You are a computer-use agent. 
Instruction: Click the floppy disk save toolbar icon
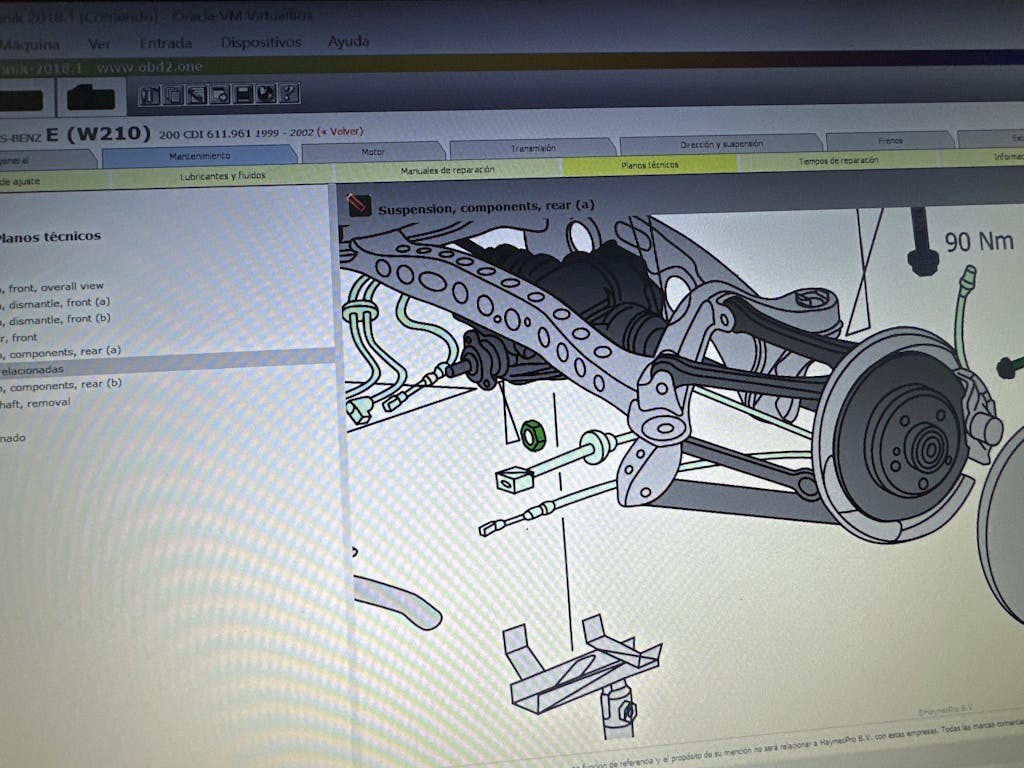(x=243, y=95)
